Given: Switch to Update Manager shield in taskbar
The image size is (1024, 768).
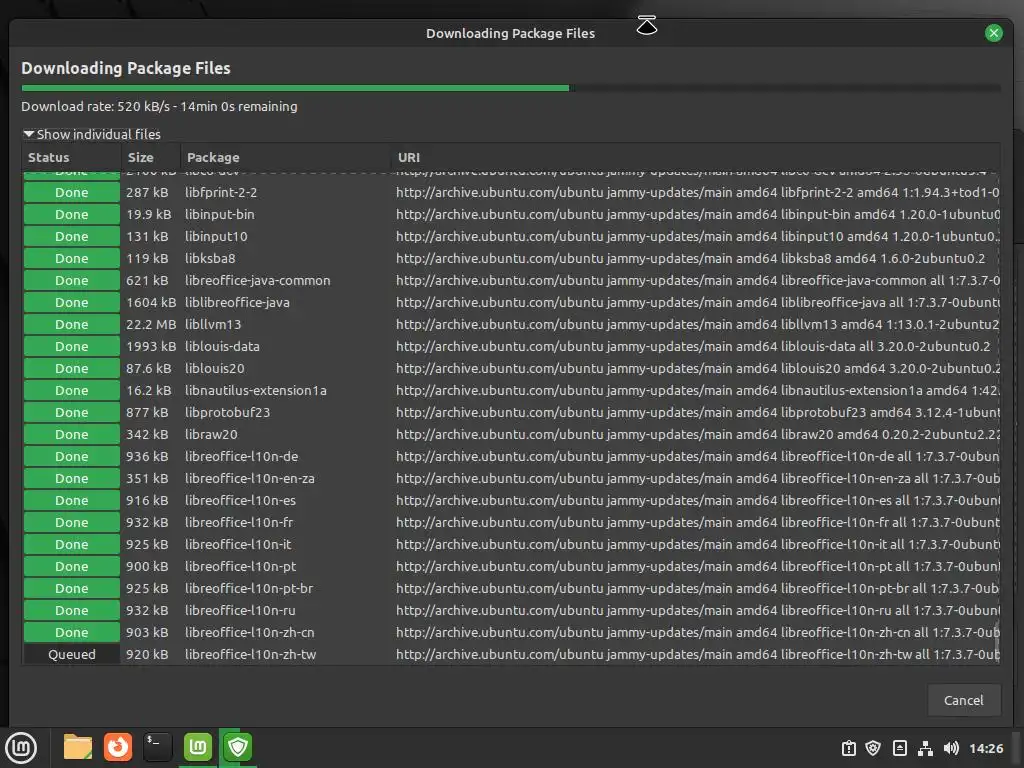Looking at the screenshot, I should tap(238, 747).
